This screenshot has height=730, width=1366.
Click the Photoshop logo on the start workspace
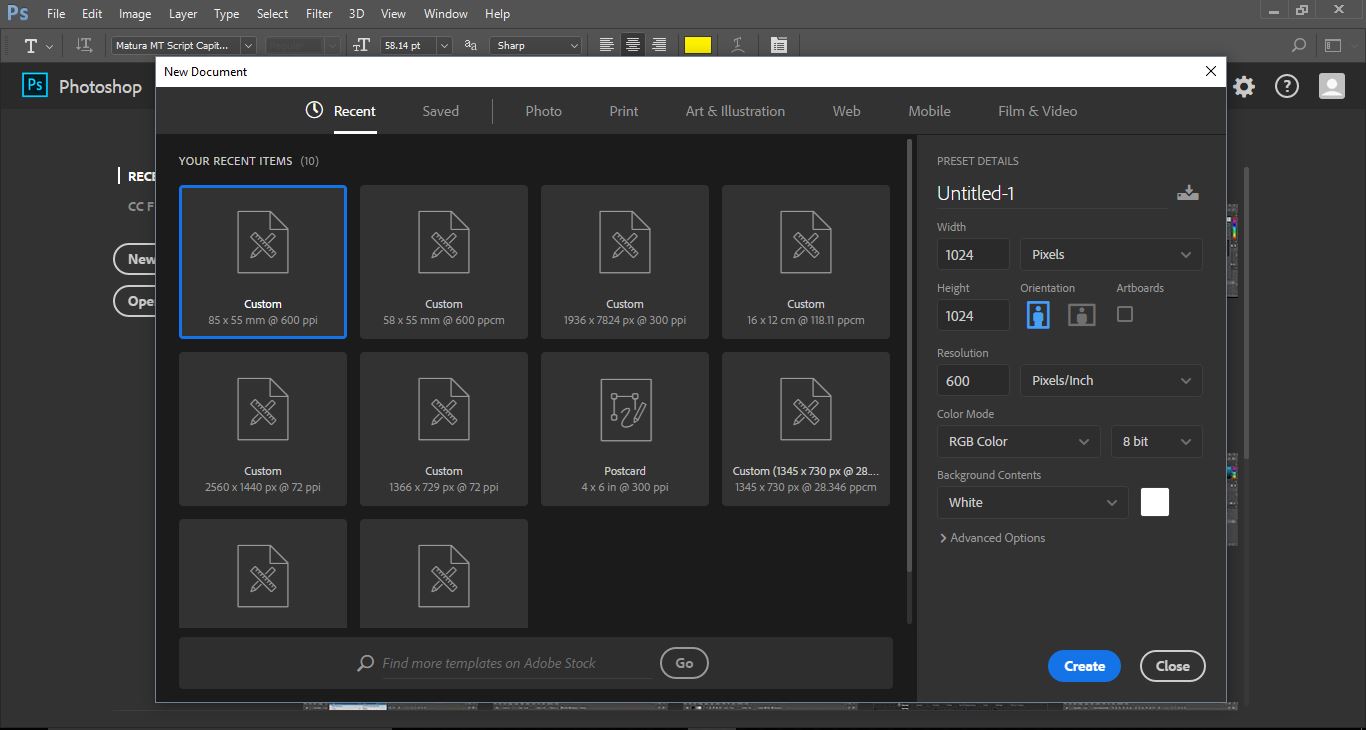tap(35, 86)
